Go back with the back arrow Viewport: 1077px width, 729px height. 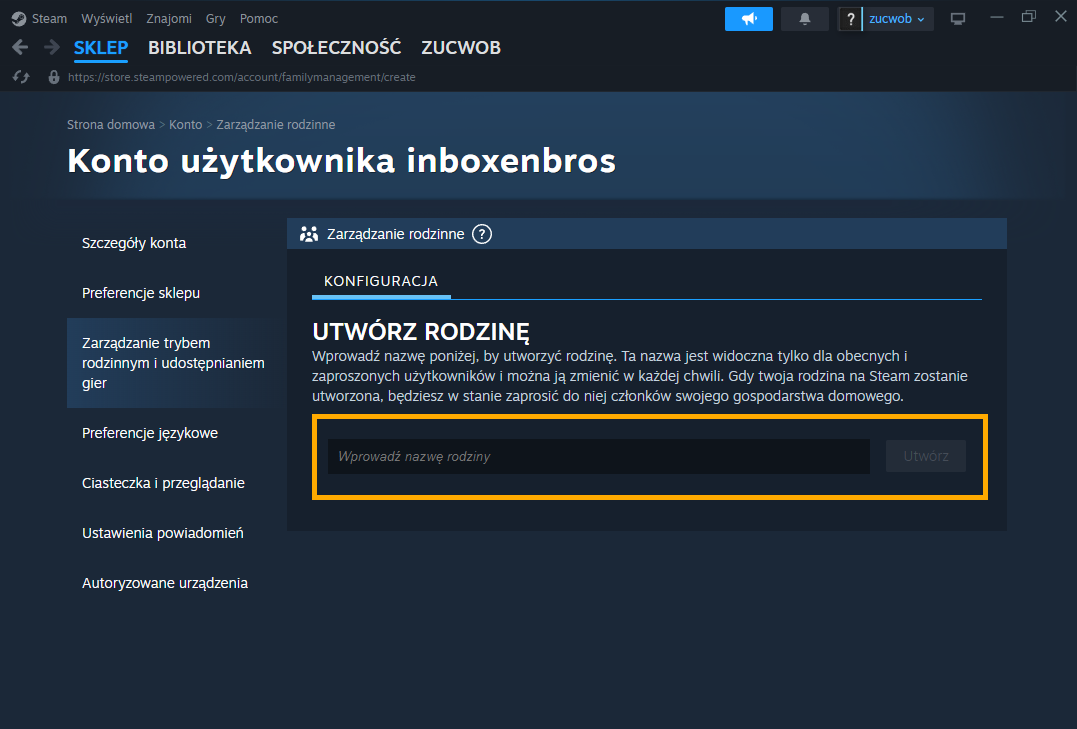(21, 47)
